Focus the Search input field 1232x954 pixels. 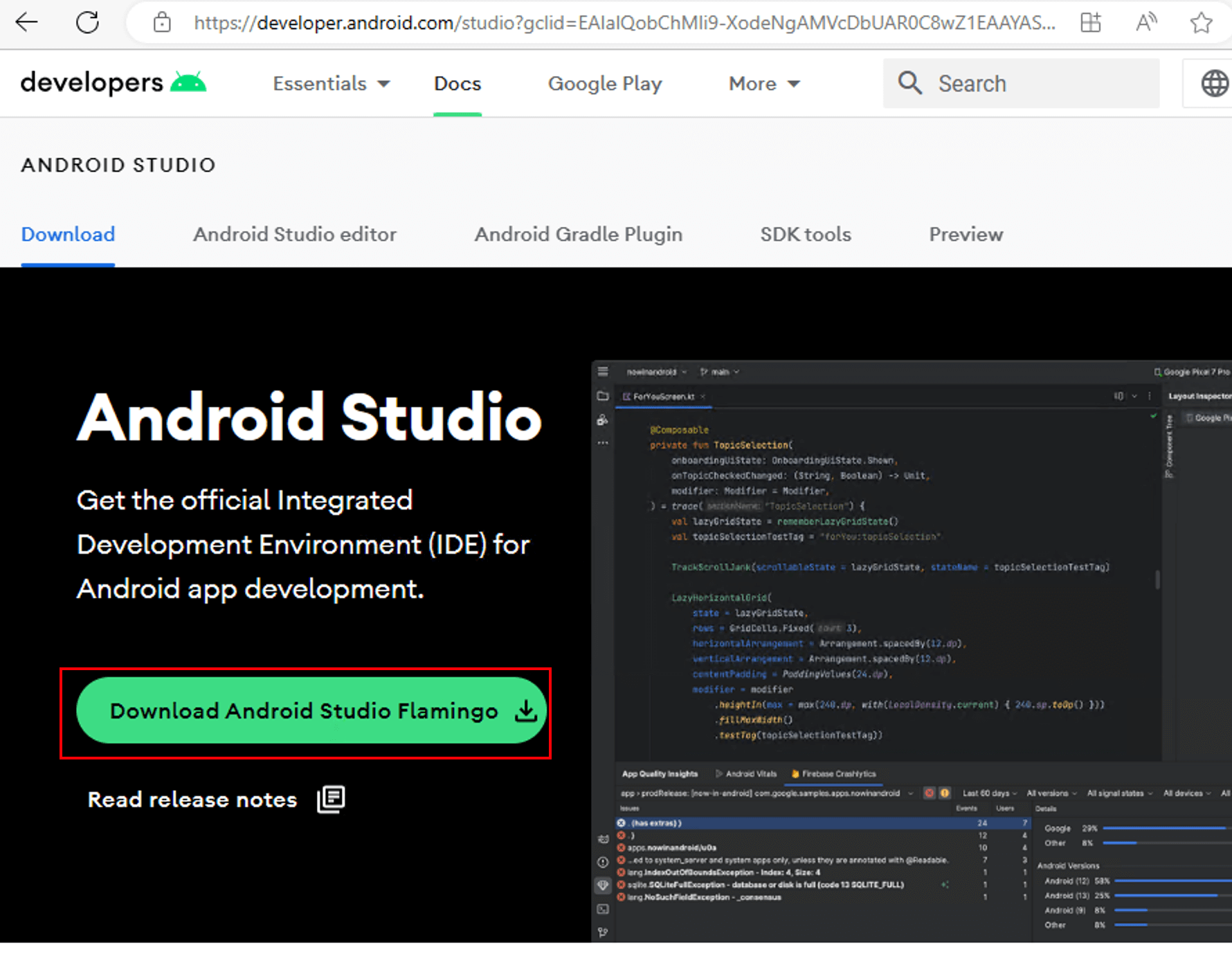click(1021, 83)
